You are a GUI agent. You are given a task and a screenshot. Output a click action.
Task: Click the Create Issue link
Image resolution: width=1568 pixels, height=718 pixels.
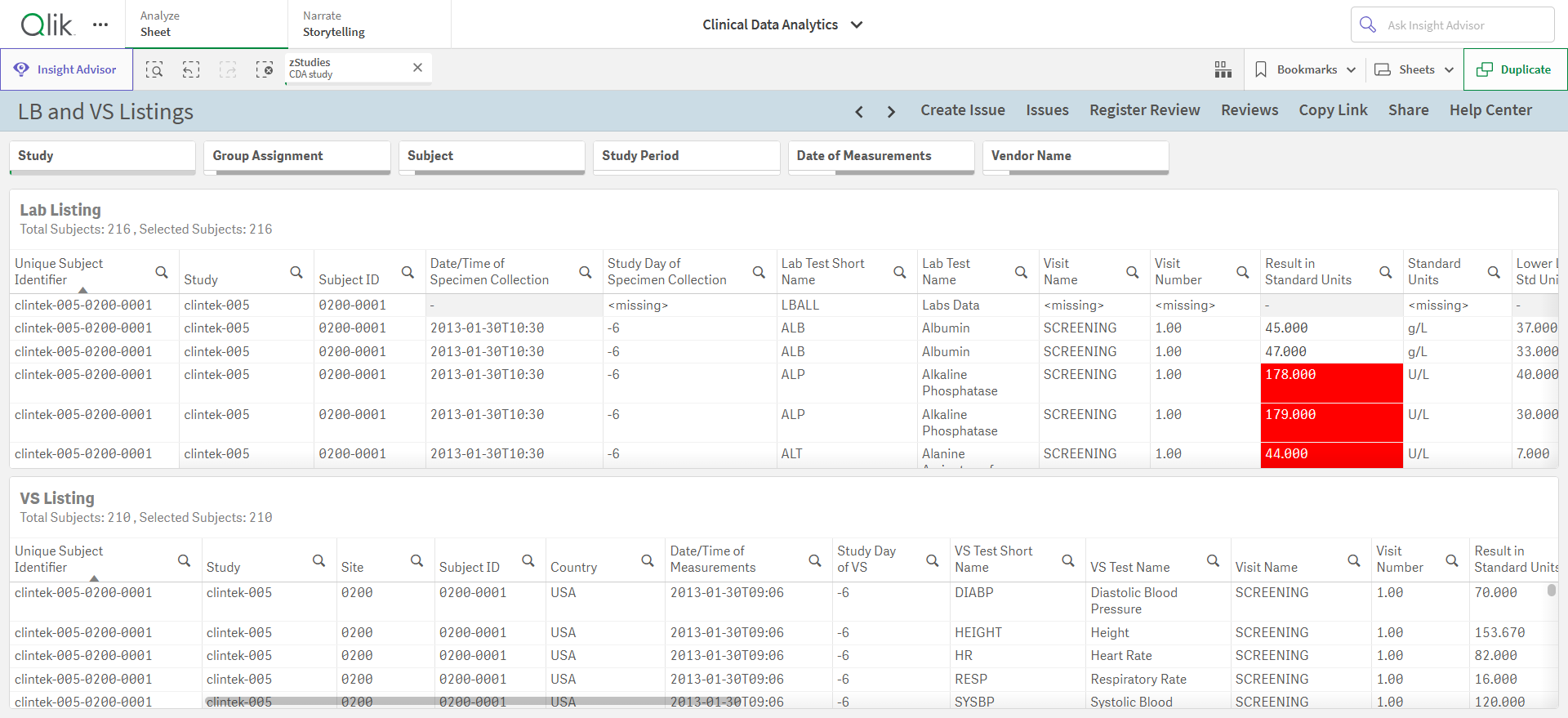pyautogui.click(x=963, y=110)
